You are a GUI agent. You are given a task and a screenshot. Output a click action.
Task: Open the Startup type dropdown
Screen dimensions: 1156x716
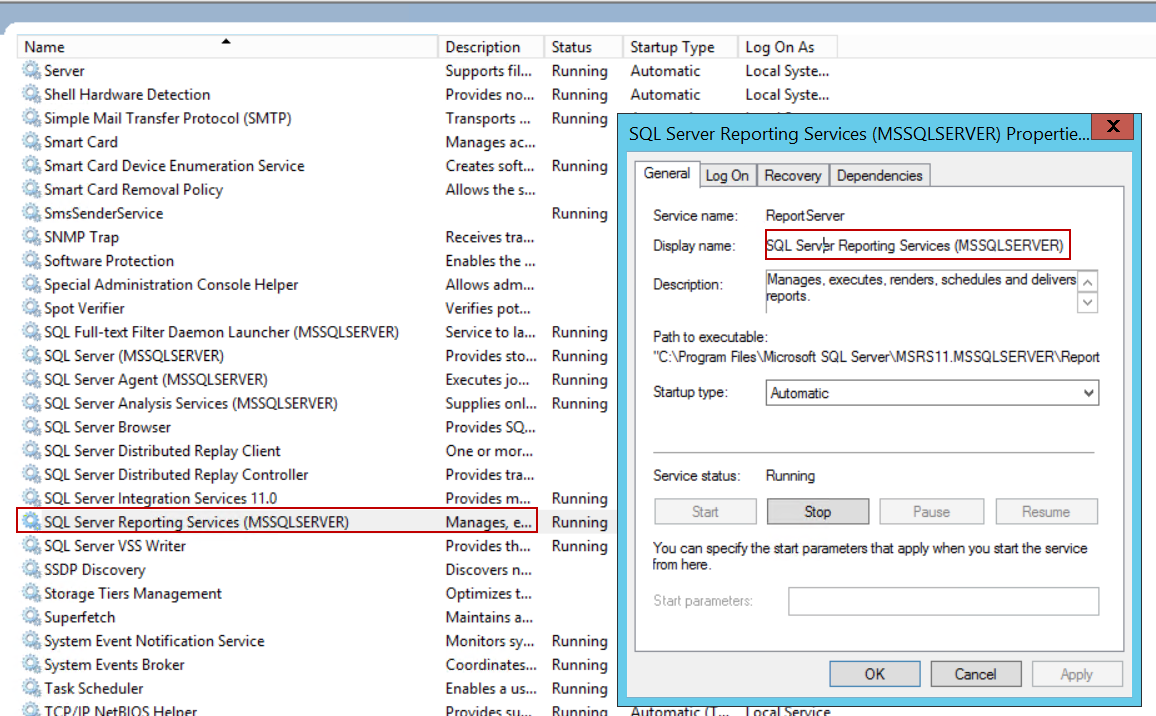932,394
